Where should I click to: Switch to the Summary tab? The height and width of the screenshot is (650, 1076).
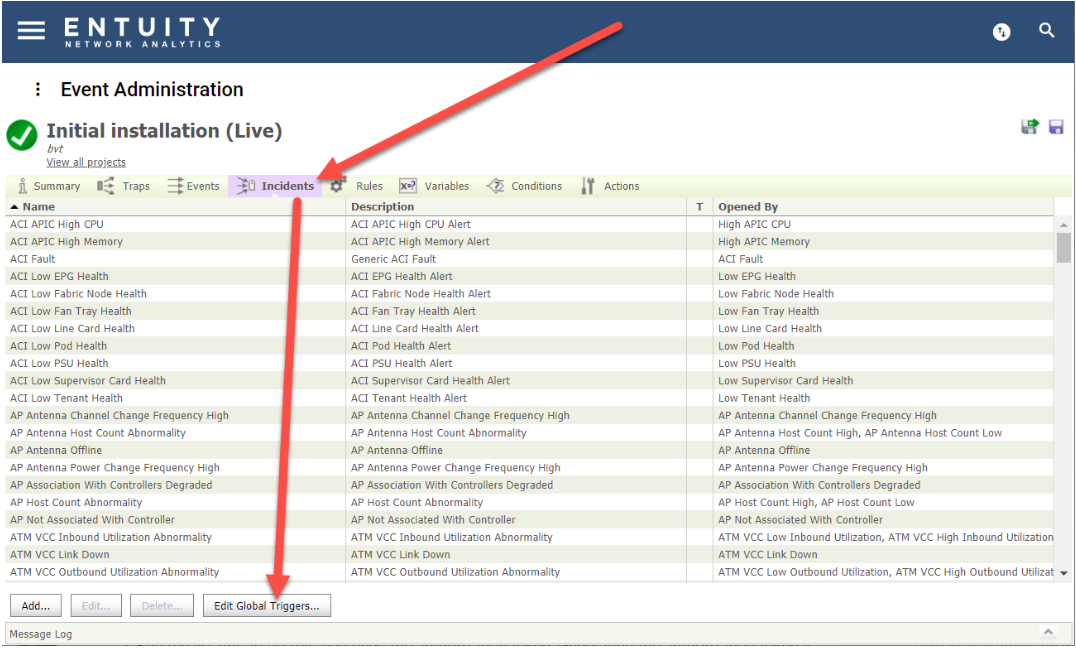[48, 186]
